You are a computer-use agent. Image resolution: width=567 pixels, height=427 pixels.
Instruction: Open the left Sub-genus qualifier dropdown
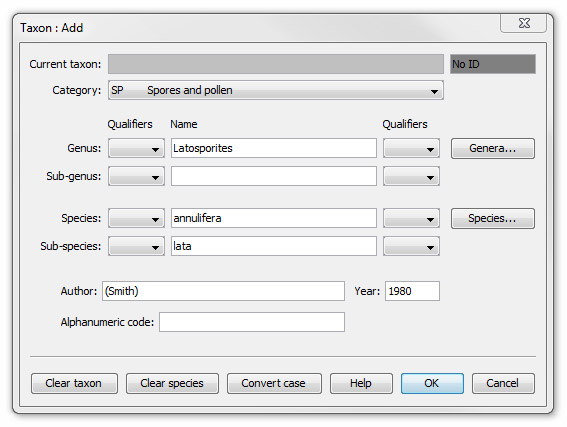point(136,176)
